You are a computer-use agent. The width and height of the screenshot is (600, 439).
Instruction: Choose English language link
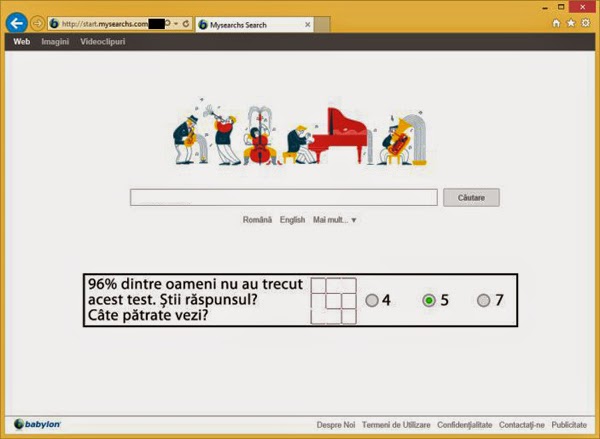click(x=292, y=220)
